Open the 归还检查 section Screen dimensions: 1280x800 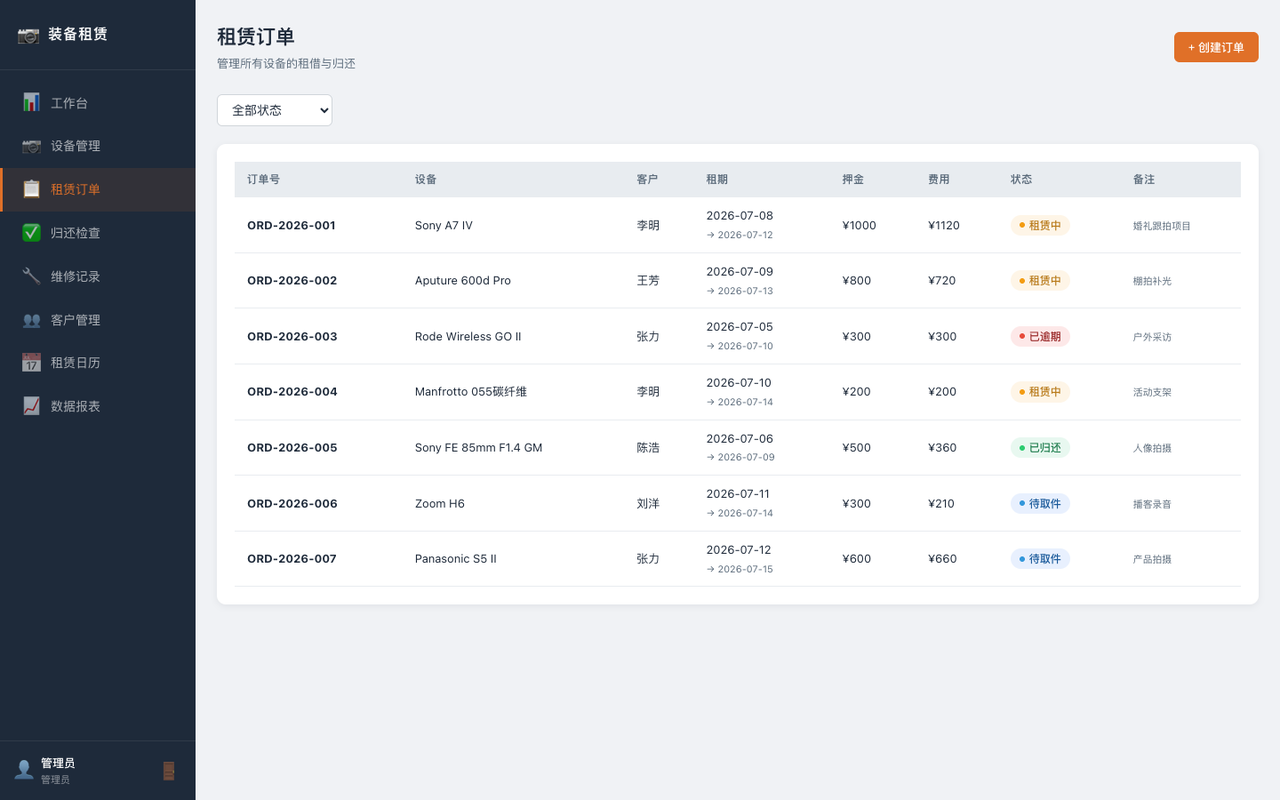[98, 233]
